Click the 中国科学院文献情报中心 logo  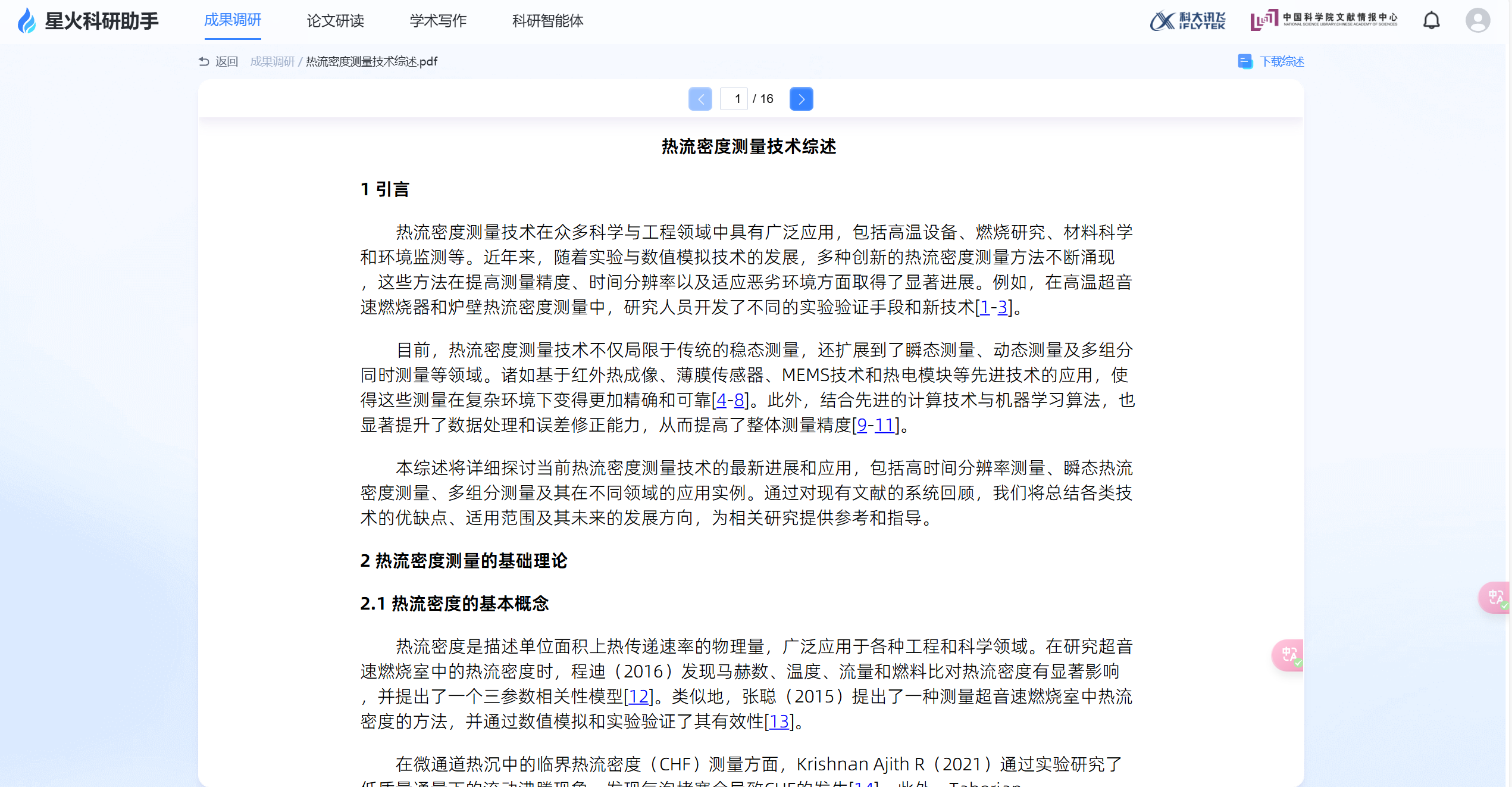[x=1324, y=20]
